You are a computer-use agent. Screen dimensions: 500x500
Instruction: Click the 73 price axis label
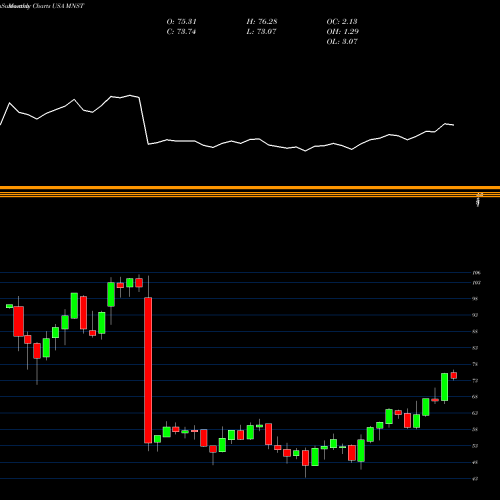(475, 380)
